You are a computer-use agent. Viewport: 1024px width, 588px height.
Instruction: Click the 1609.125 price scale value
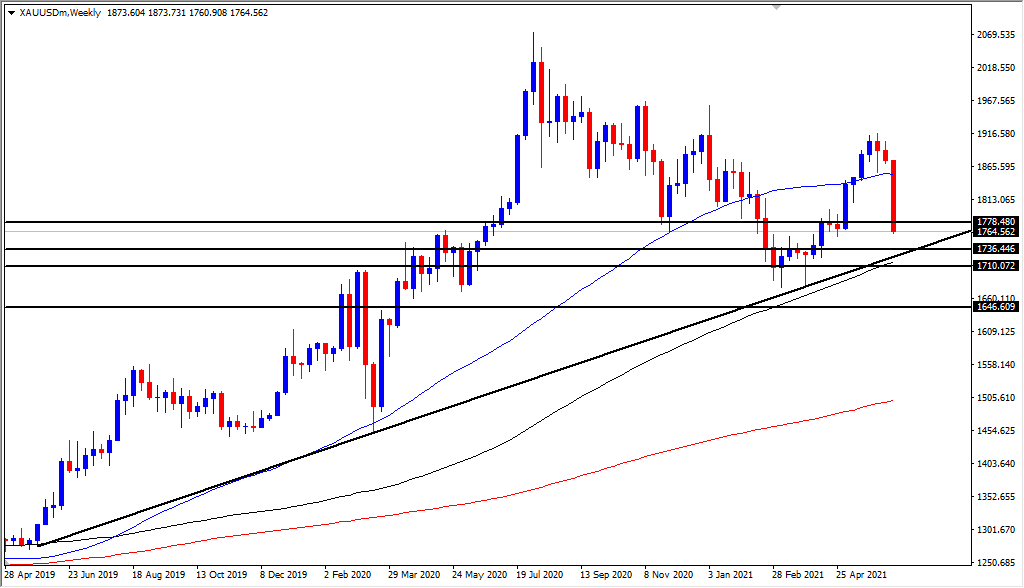(996, 332)
